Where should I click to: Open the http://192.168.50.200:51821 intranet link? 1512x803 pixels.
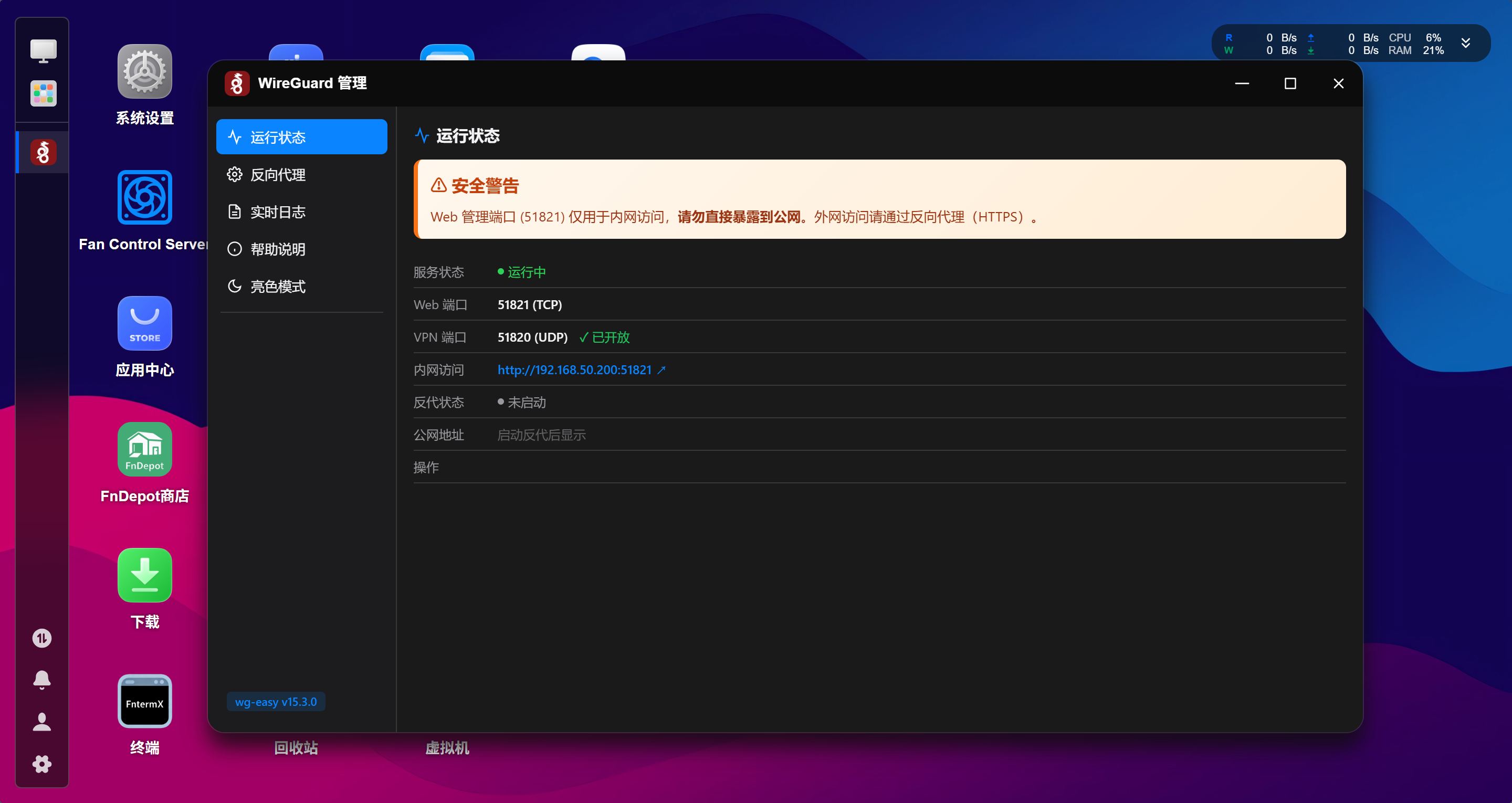(574, 370)
